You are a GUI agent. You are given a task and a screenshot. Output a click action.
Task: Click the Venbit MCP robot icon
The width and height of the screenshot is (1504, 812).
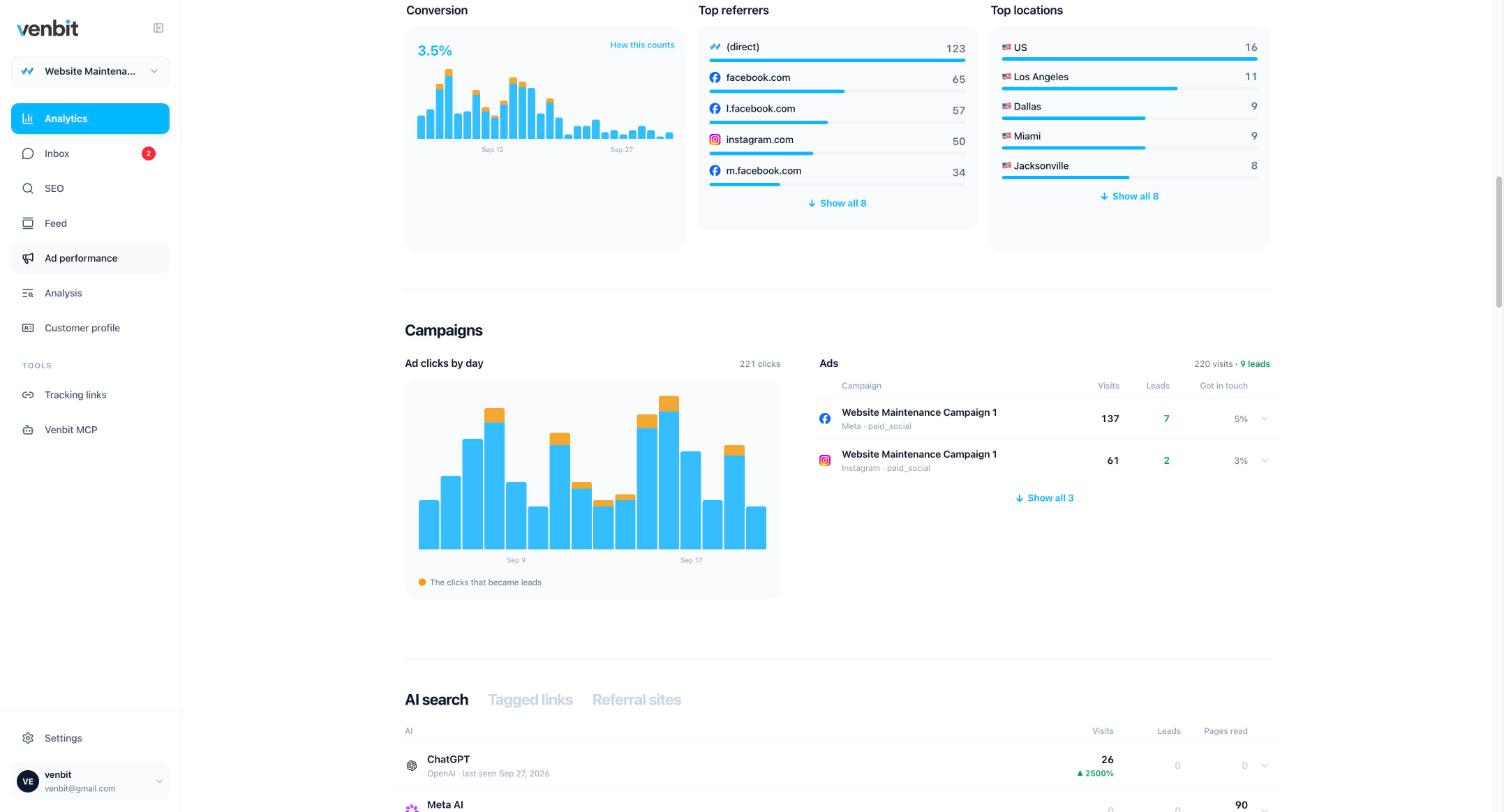tap(28, 430)
